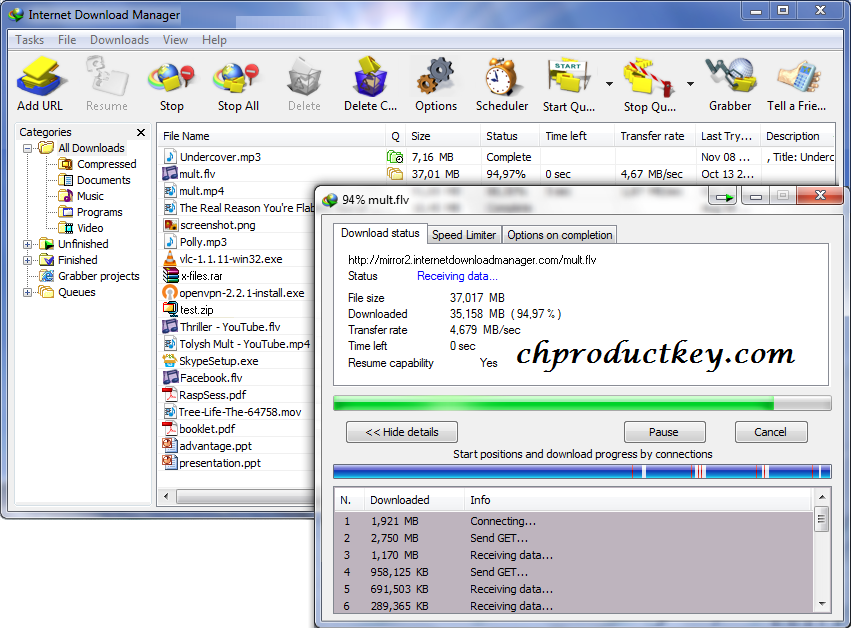Screen dimensions: 851x628
Task: Open the Tasks menu
Action: coord(29,40)
